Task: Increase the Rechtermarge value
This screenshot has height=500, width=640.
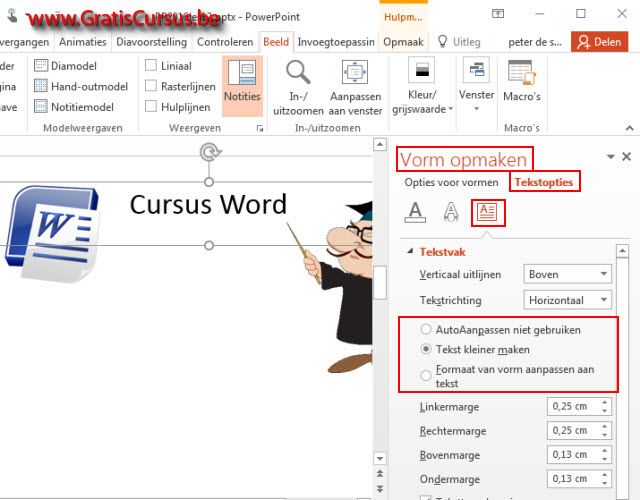Action: click(604, 426)
